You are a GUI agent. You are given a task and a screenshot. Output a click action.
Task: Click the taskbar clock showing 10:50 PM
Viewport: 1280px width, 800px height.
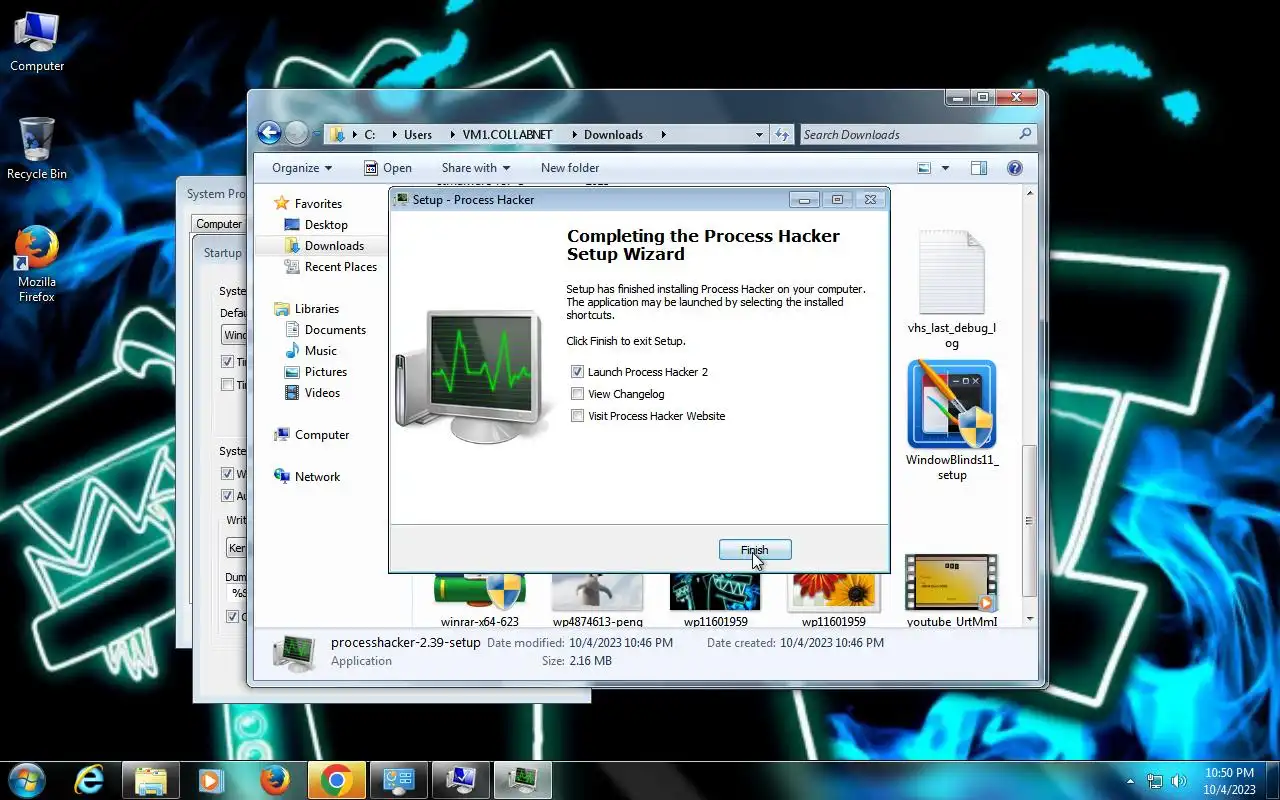1229,780
